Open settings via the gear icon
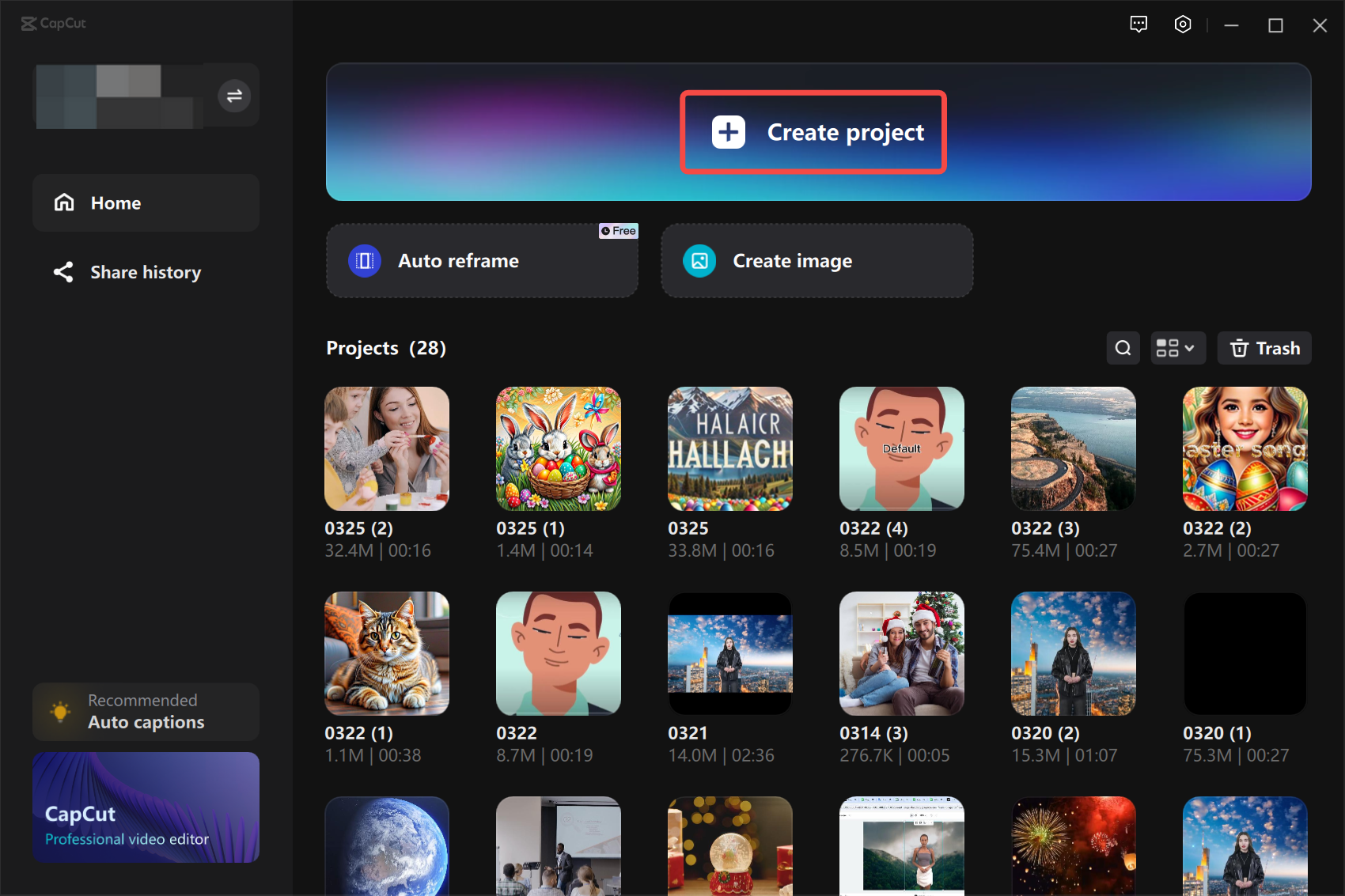1345x896 pixels. point(1183,25)
